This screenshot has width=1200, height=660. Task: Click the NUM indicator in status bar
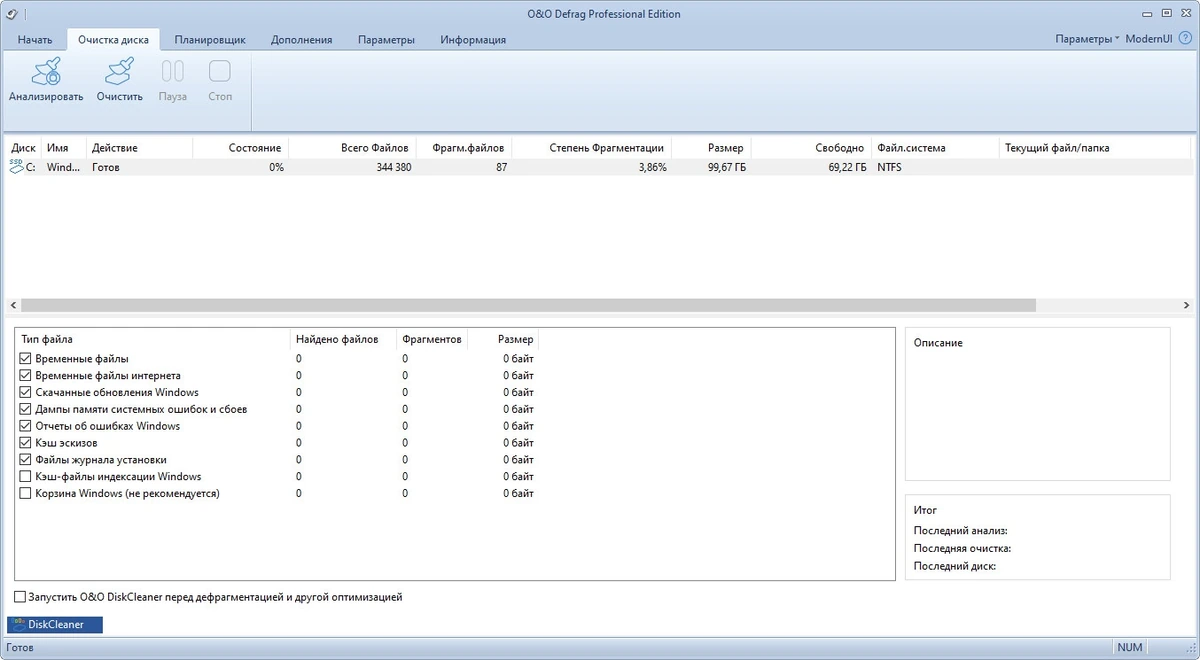(1130, 647)
